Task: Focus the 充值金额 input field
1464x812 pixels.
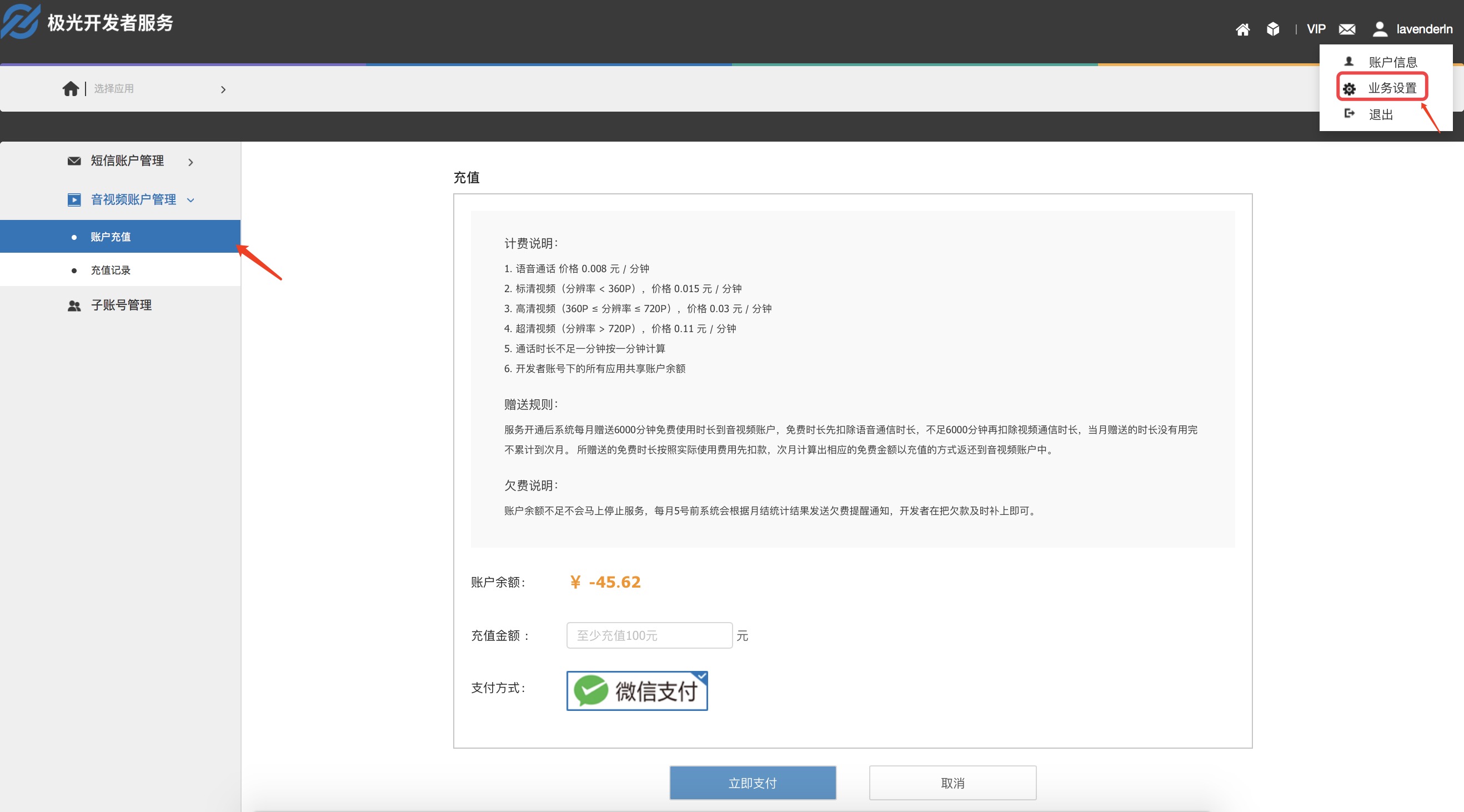Action: pyautogui.click(x=649, y=635)
